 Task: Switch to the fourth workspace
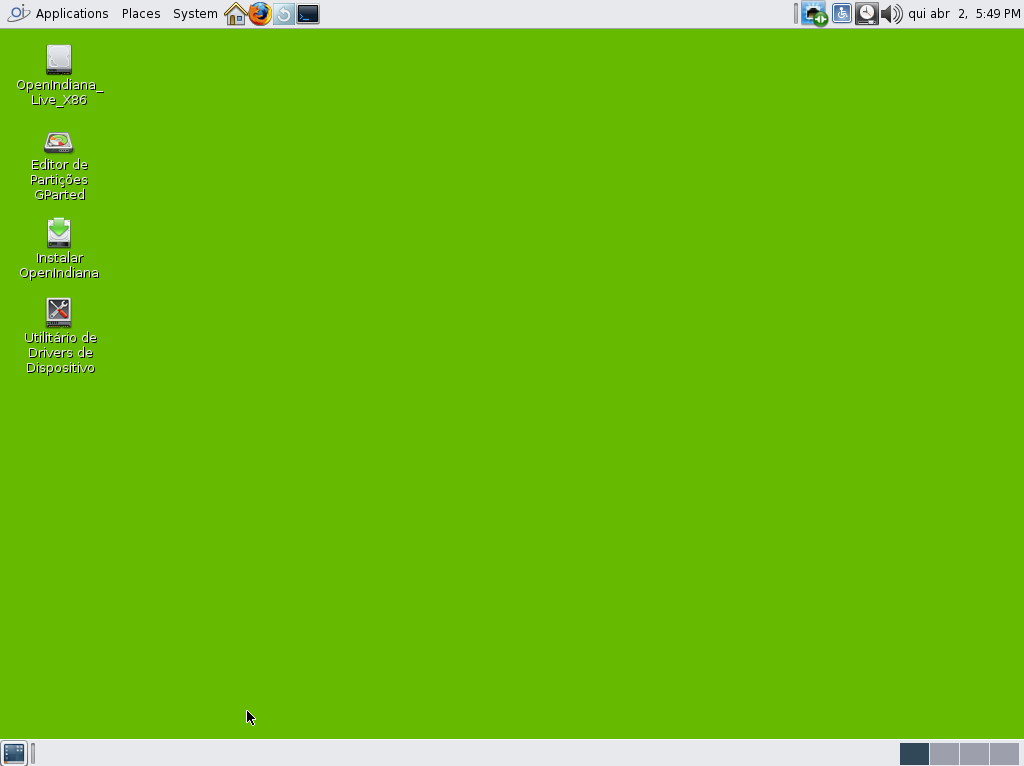1004,754
